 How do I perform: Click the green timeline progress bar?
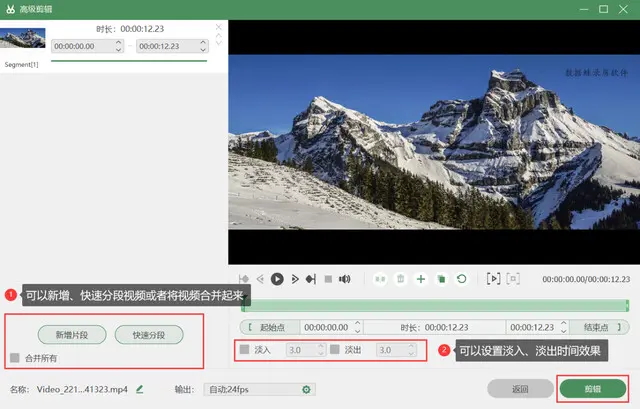click(435, 304)
